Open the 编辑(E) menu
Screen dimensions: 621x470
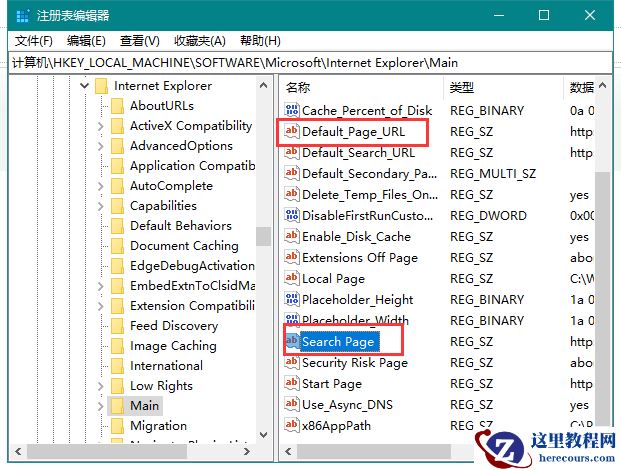click(86, 40)
